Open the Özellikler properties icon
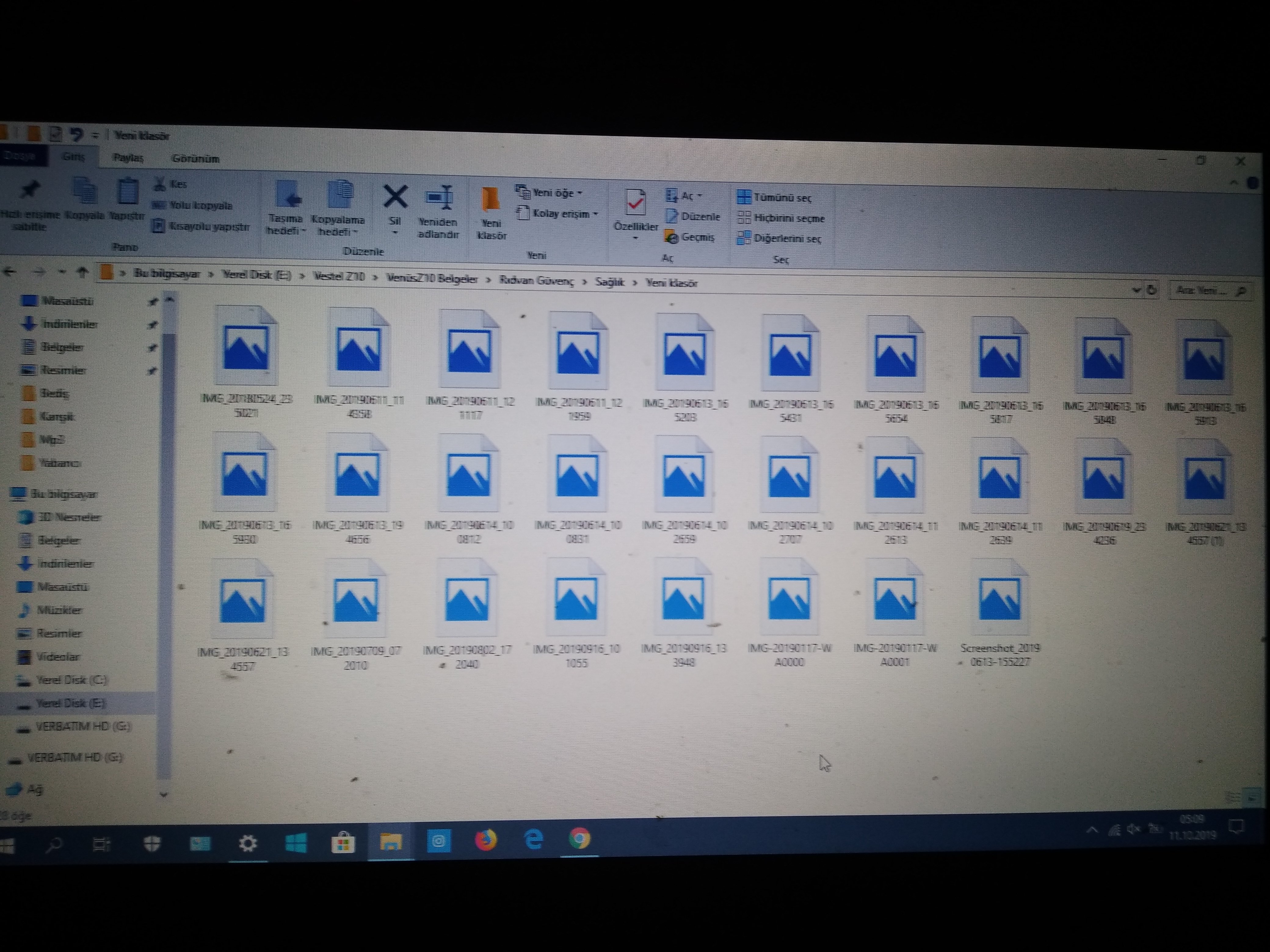 [x=636, y=203]
